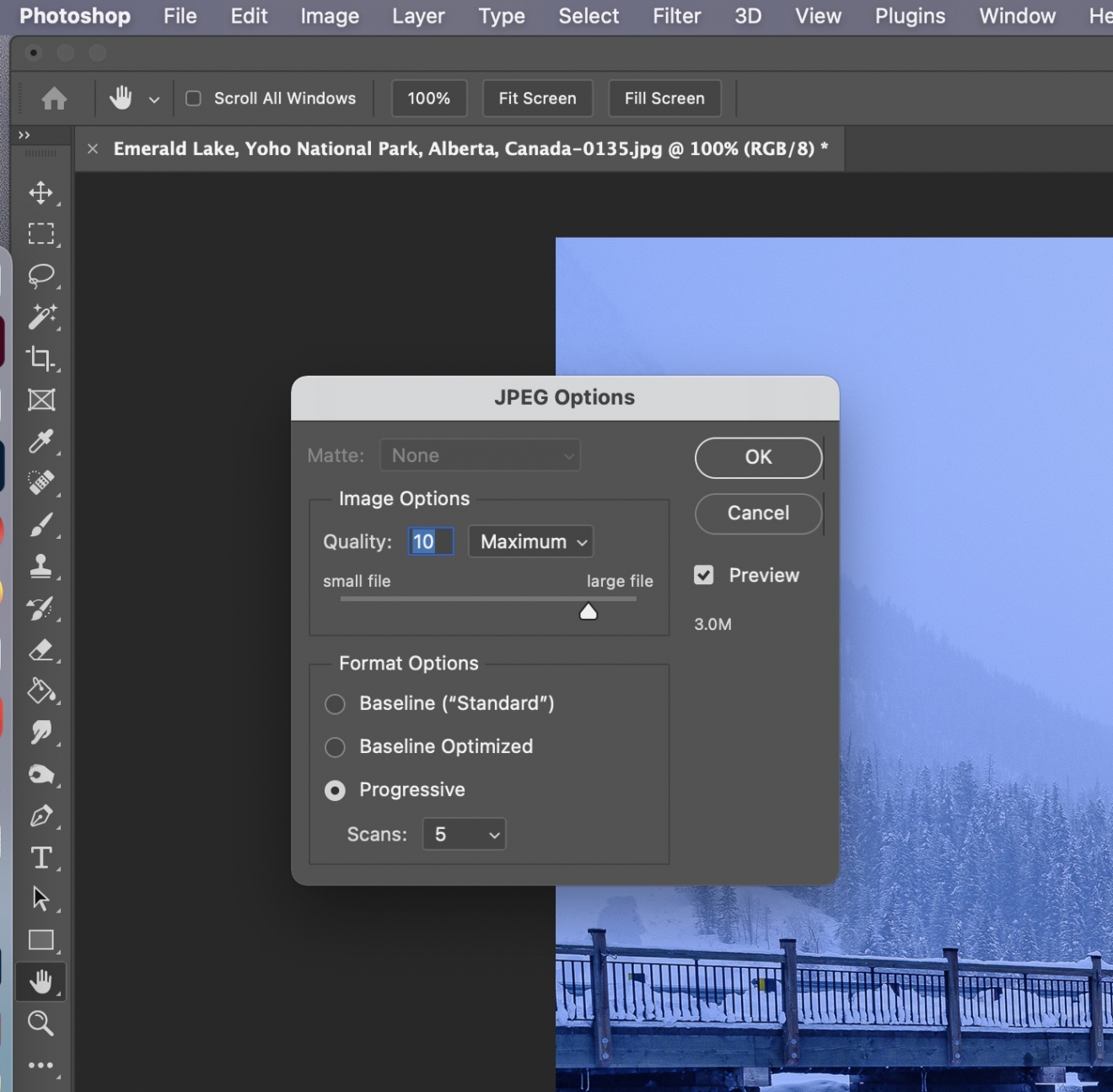Select the Crop tool

(x=40, y=358)
